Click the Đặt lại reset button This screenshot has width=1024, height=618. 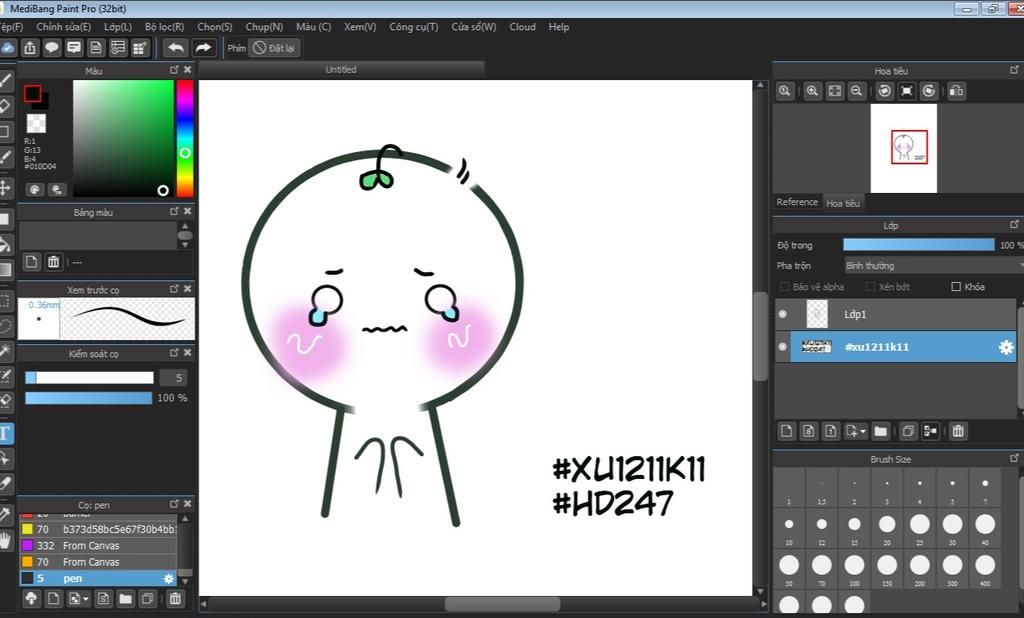(x=275, y=48)
